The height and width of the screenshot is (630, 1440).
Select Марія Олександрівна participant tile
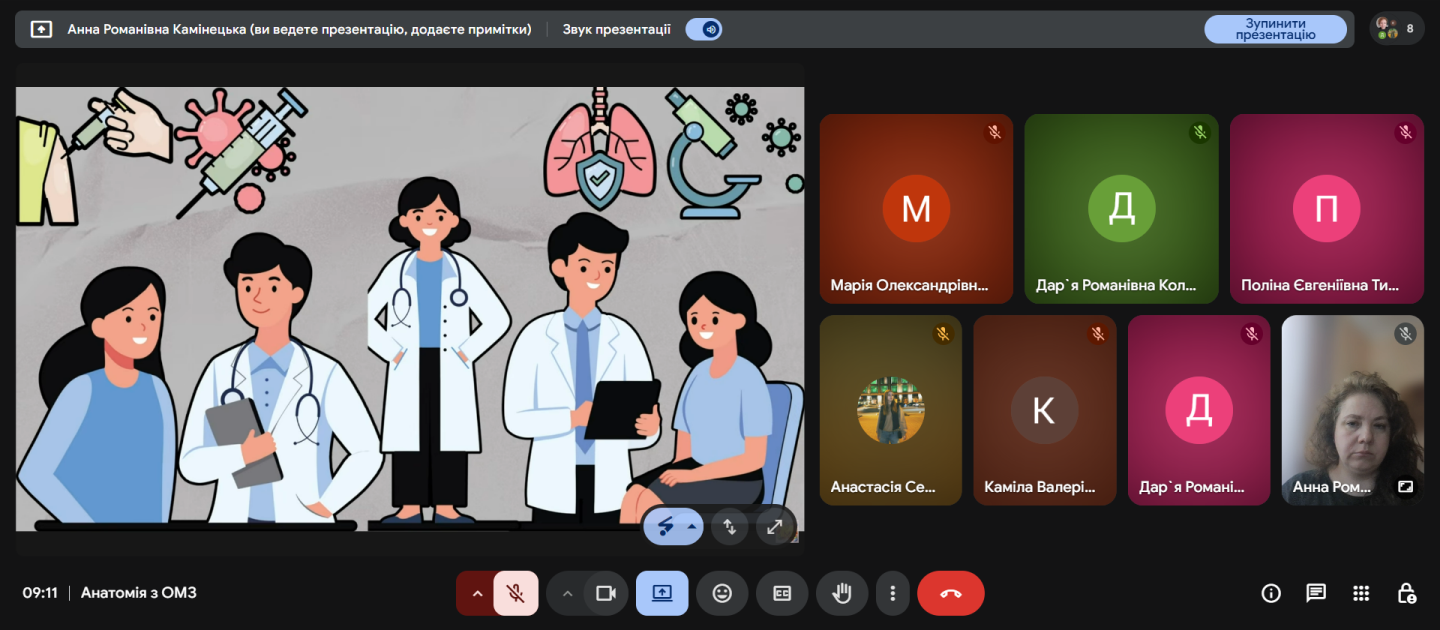click(916, 209)
